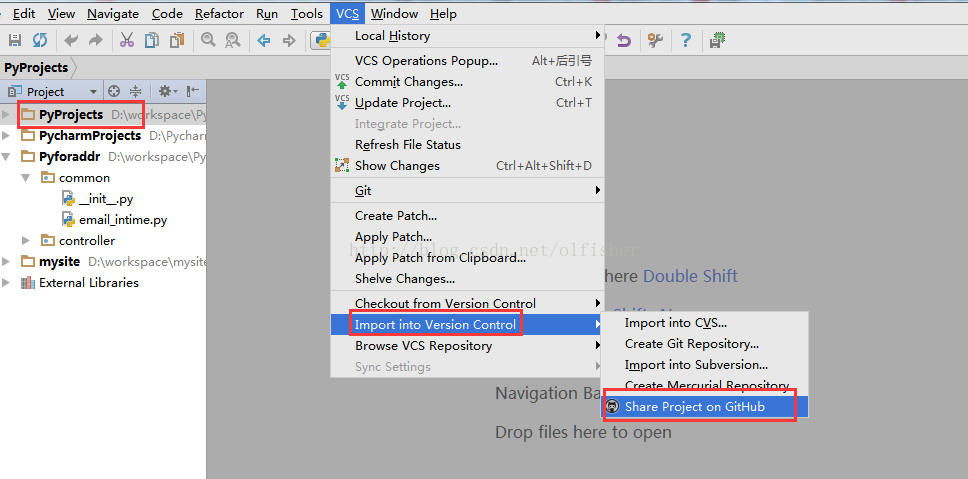This screenshot has height=479, width=968.
Task: Click the Replace magnifier-with-A icon
Action: [232, 41]
